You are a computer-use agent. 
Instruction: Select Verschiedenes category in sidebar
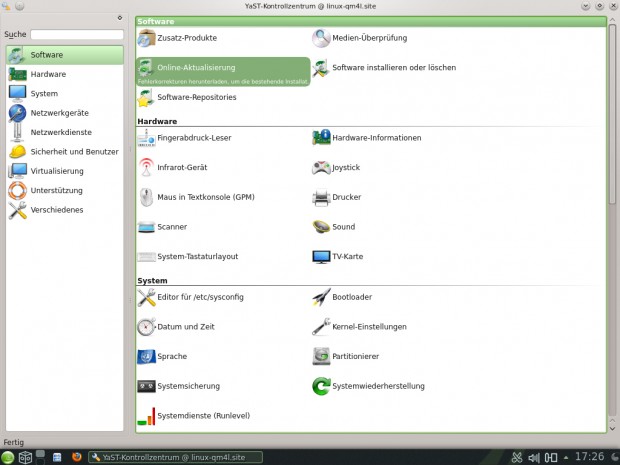(65, 210)
